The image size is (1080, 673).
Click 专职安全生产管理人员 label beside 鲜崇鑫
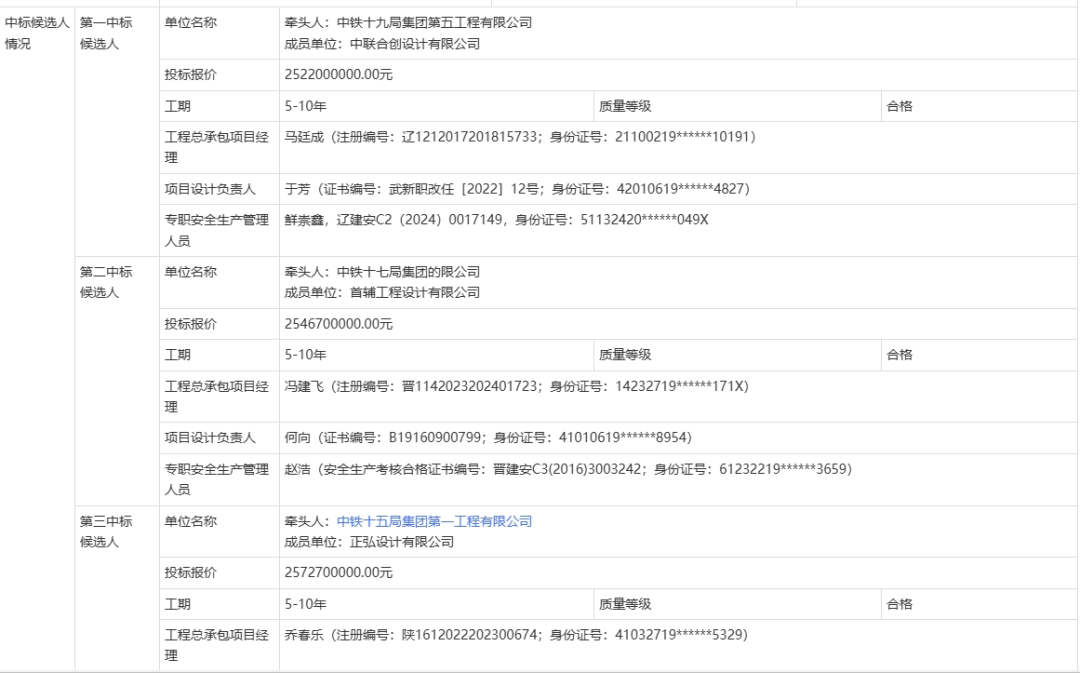pos(216,230)
